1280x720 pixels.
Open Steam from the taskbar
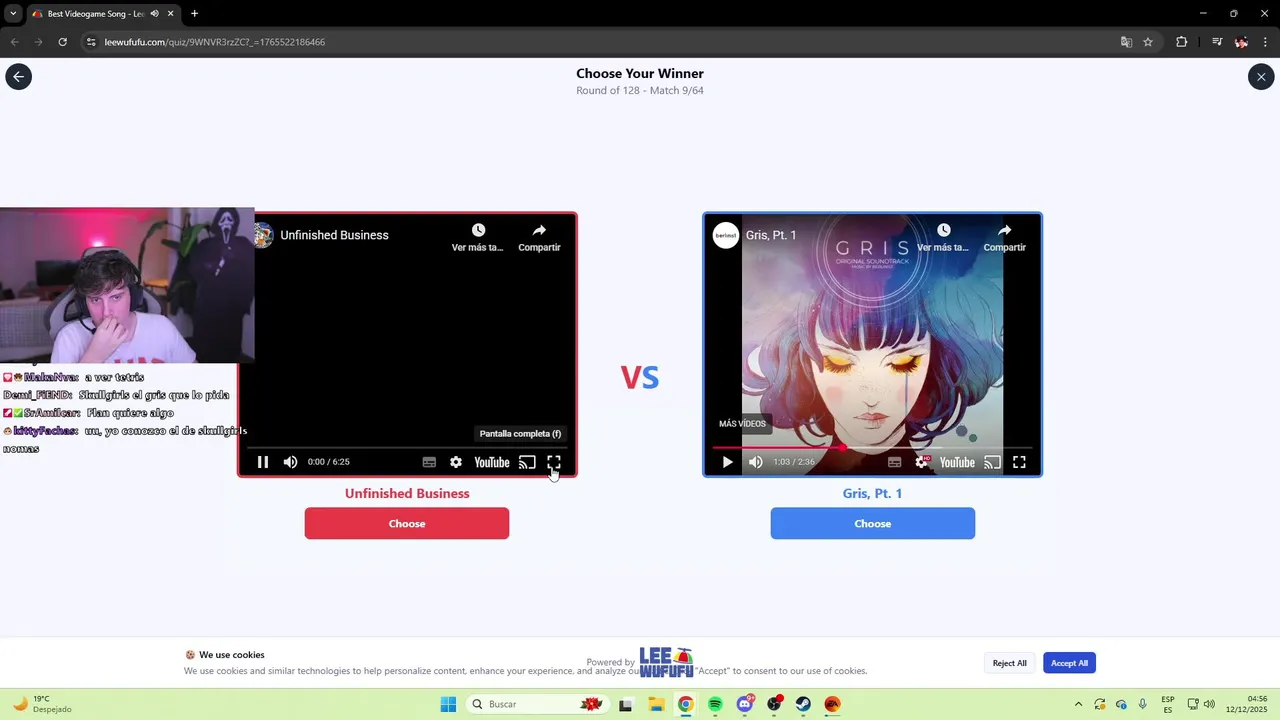coord(803,704)
